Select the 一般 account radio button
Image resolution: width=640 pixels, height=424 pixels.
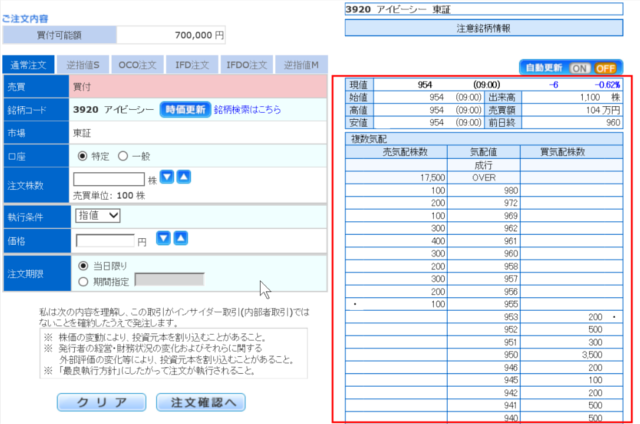pyautogui.click(x=123, y=156)
